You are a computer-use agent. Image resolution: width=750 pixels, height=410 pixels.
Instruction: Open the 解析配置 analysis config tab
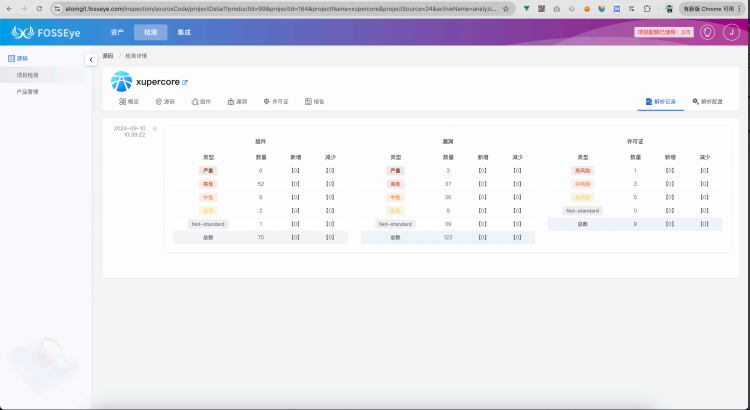pos(707,101)
